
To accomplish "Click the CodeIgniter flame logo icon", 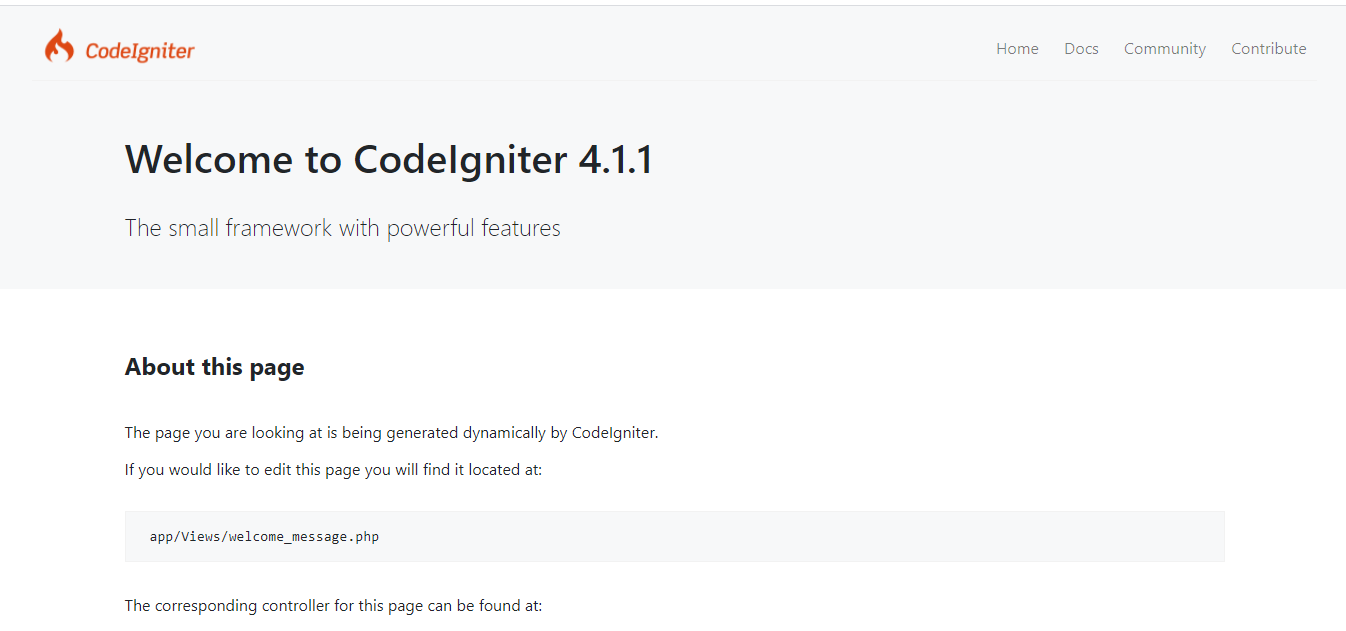I will pyautogui.click(x=58, y=45).
